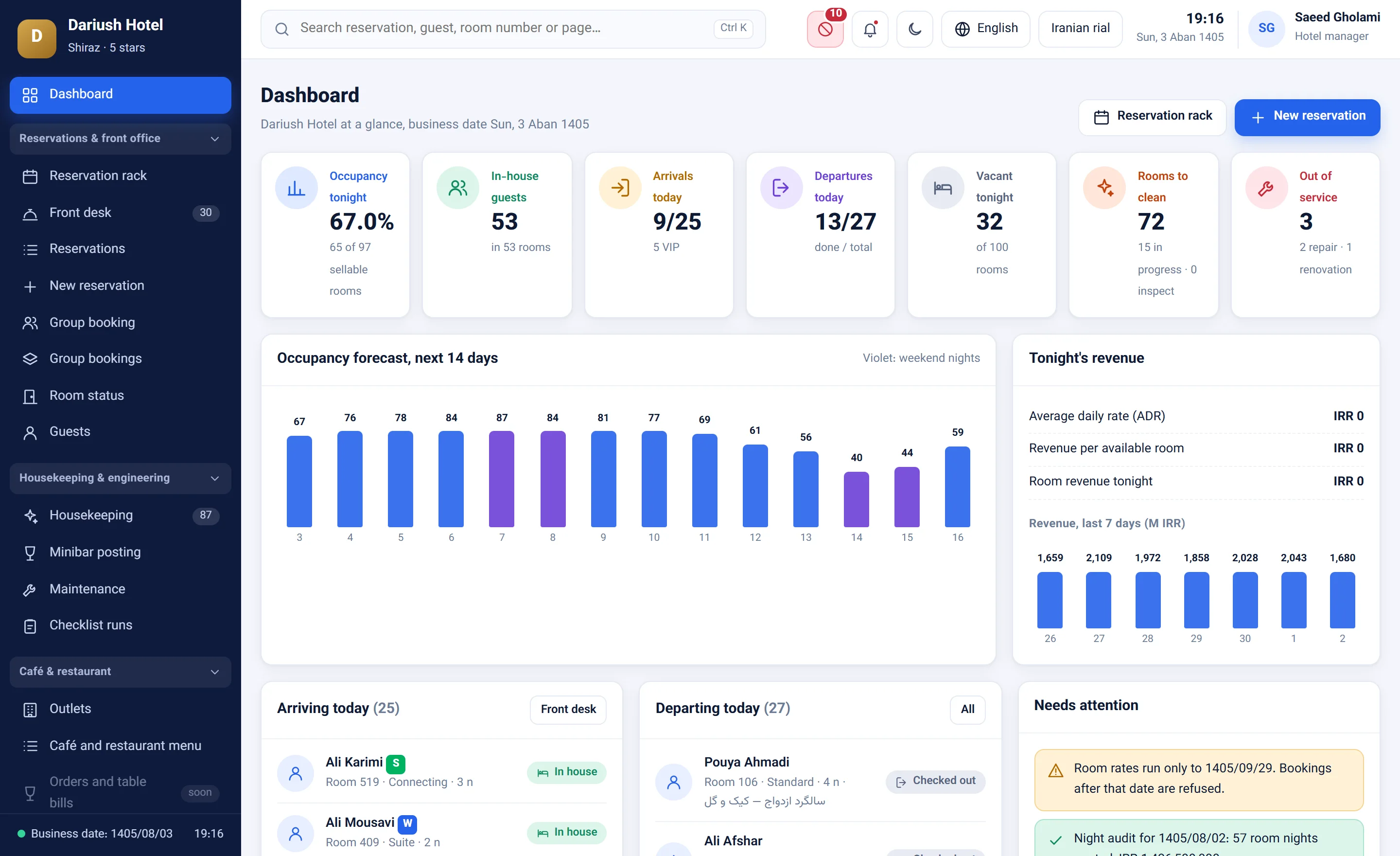Open the blocked alerts icon with badge 10
Viewport: 1400px width, 856px height.
pyautogui.click(x=825, y=29)
